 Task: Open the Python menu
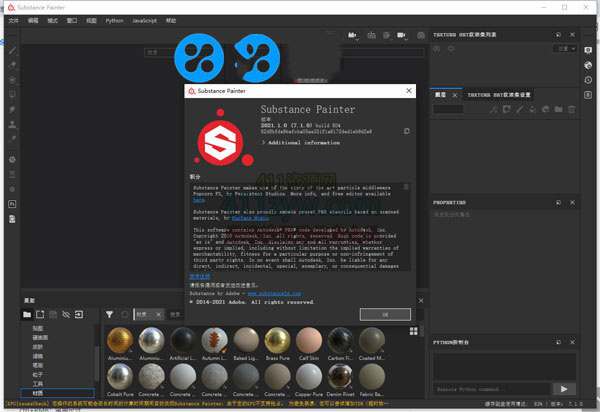click(x=114, y=20)
